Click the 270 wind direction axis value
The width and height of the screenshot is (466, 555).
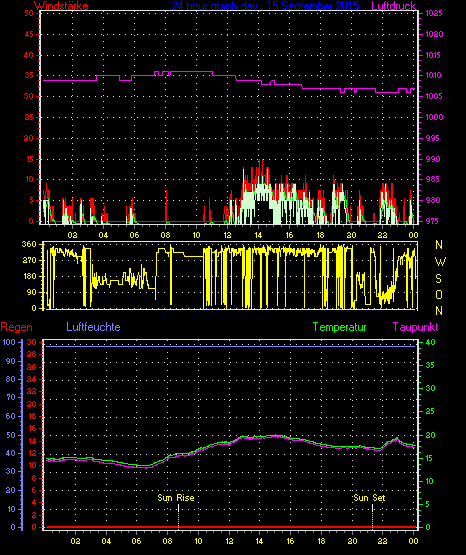pyautogui.click(x=29, y=260)
